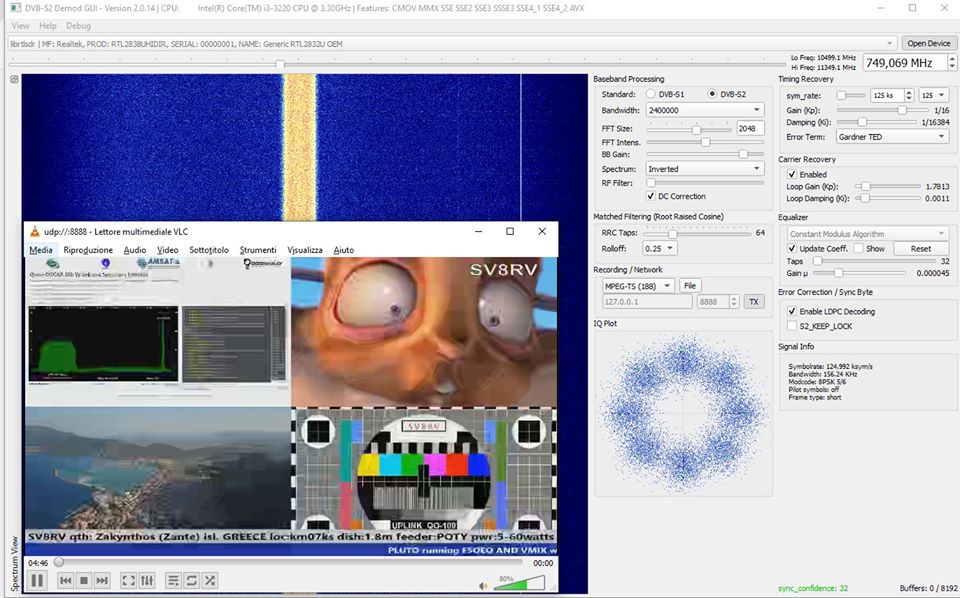The width and height of the screenshot is (960, 598).
Task: Open the VLC Audio menu
Action: (135, 250)
